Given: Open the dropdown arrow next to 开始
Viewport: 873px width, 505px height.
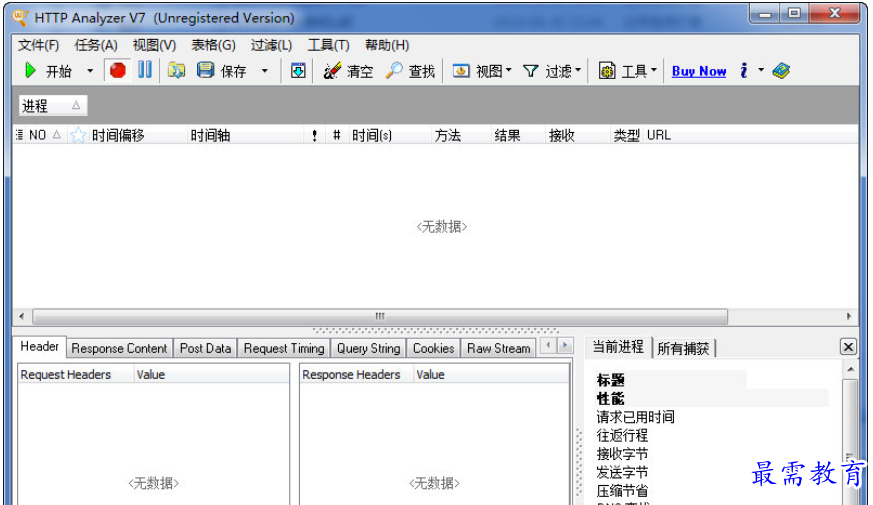Looking at the screenshot, I should [90, 71].
